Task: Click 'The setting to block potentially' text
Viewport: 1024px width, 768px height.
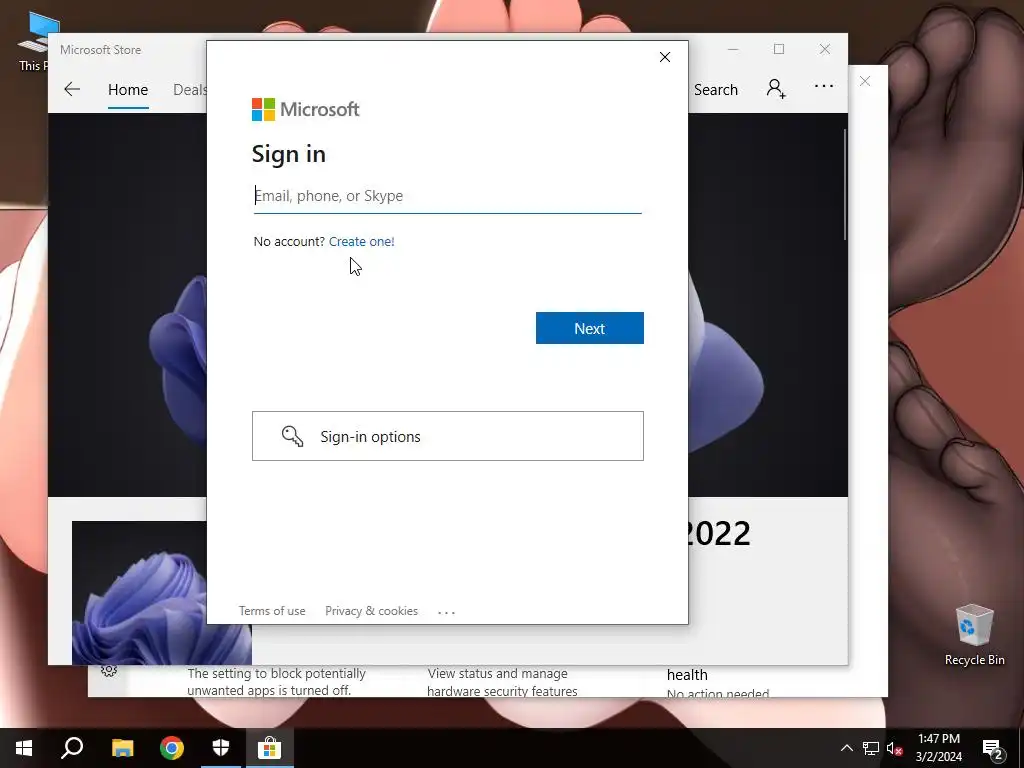Action: (276, 673)
